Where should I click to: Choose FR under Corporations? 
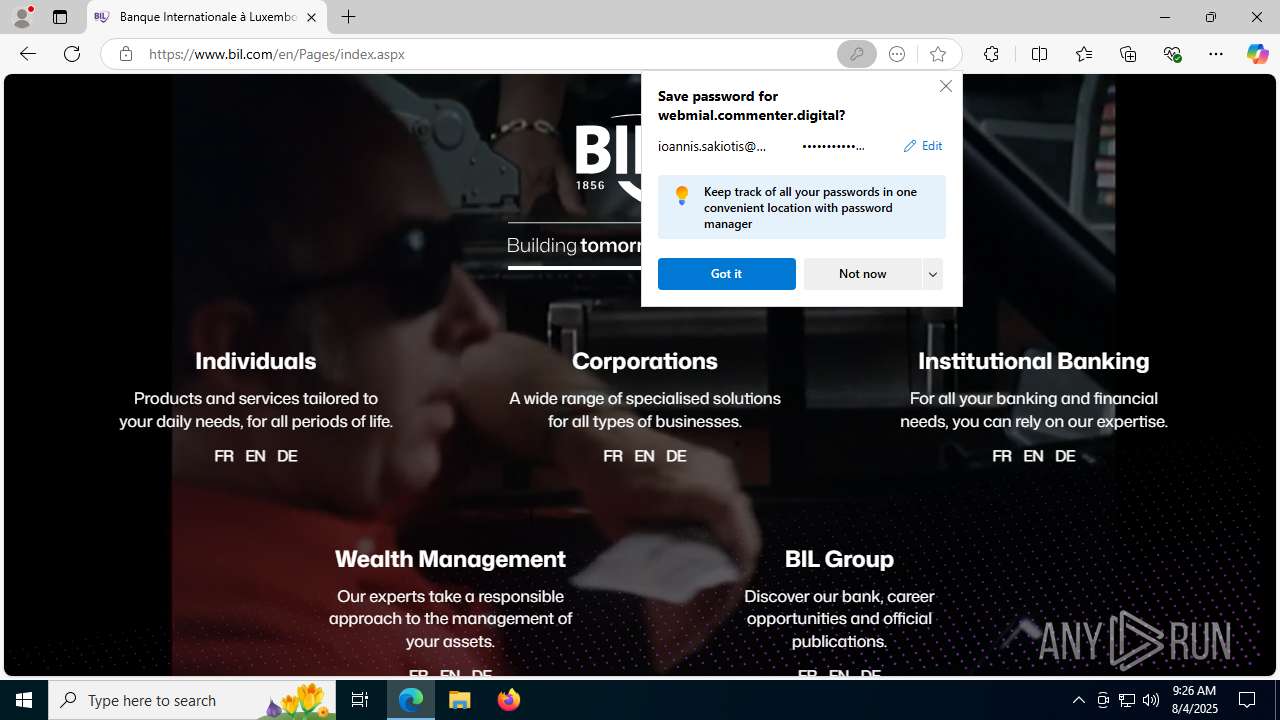click(613, 456)
